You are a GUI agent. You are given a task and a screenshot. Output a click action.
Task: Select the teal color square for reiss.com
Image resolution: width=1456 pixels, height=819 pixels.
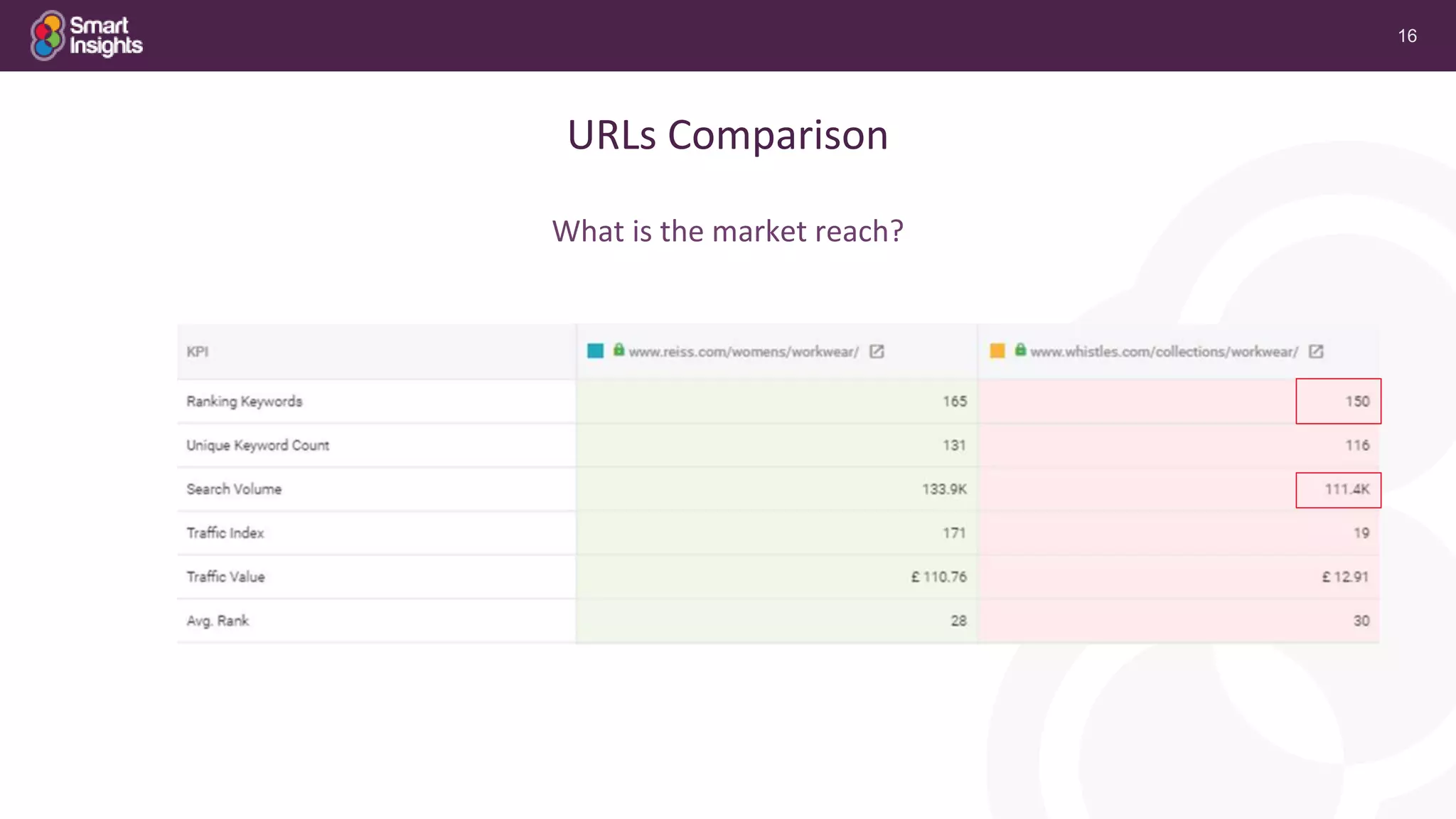pyautogui.click(x=595, y=350)
